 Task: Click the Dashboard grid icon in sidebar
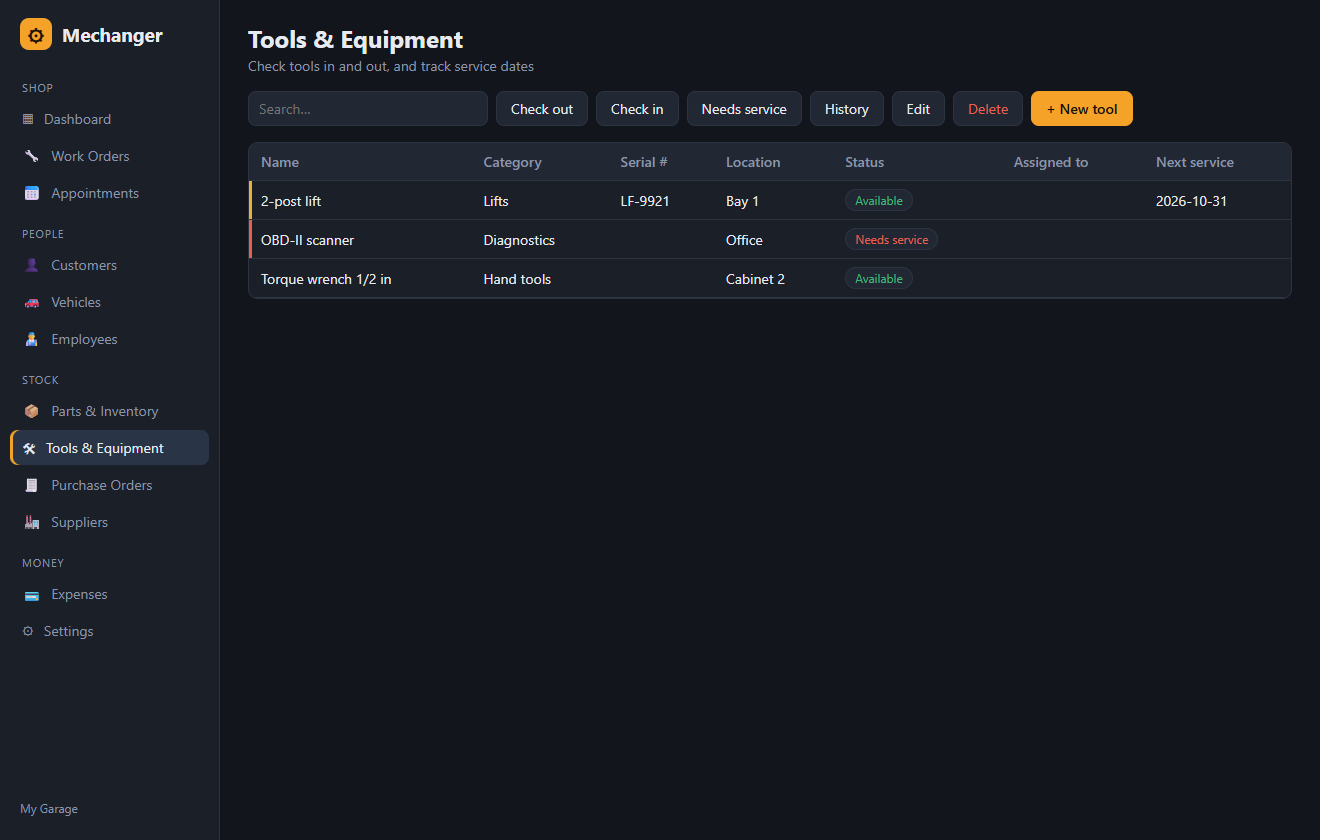(x=28, y=119)
